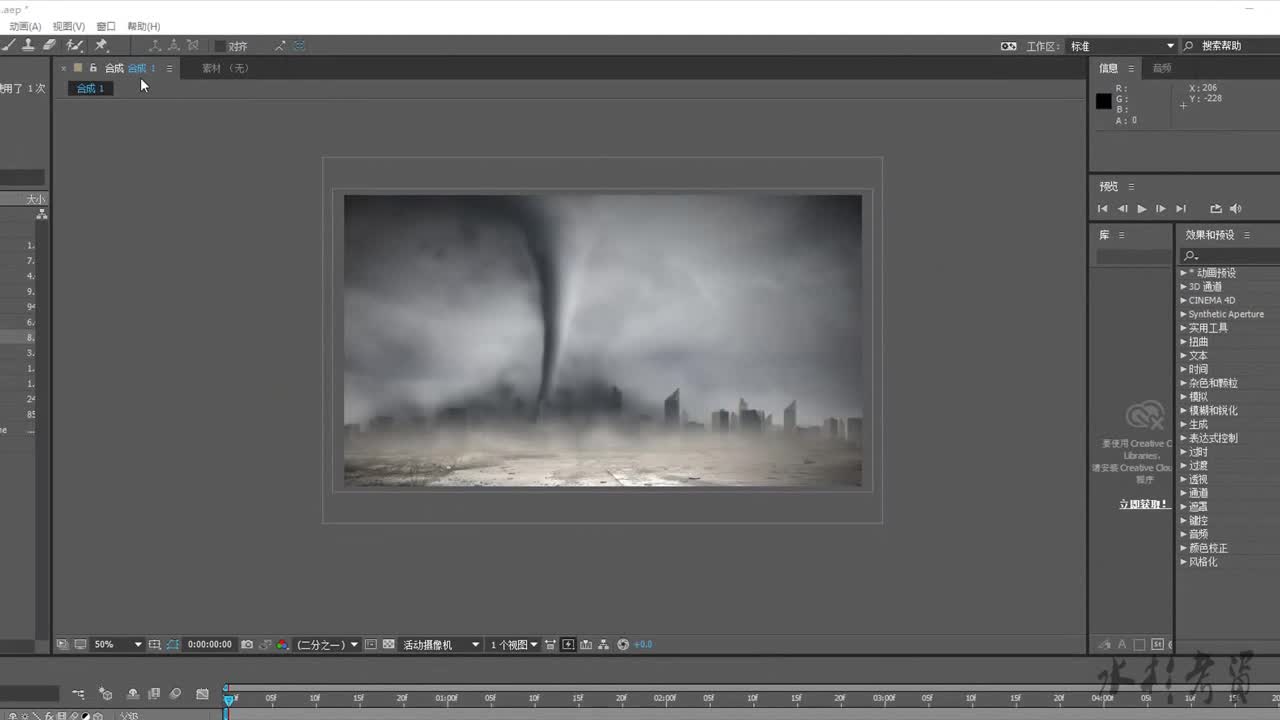
Task: Click the timeline current-time indicator
Action: pos(228,699)
